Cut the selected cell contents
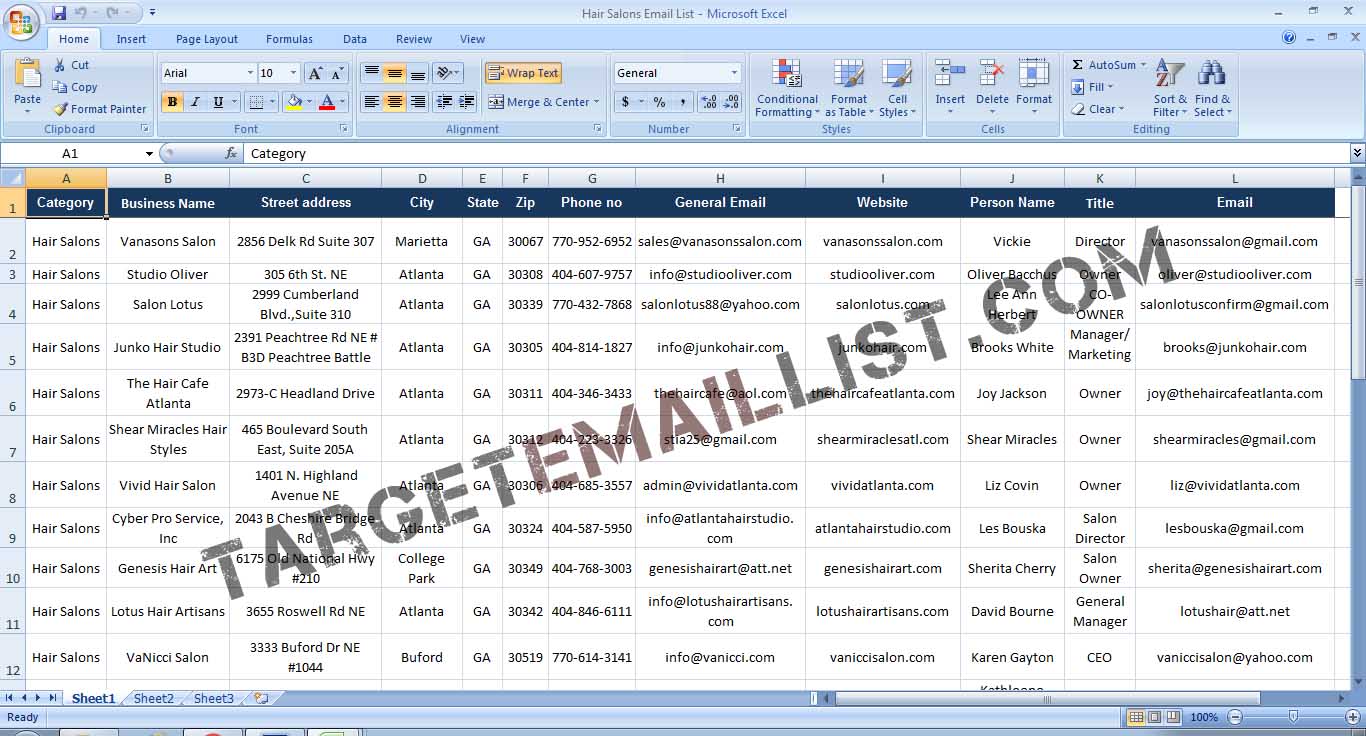 coord(71,65)
